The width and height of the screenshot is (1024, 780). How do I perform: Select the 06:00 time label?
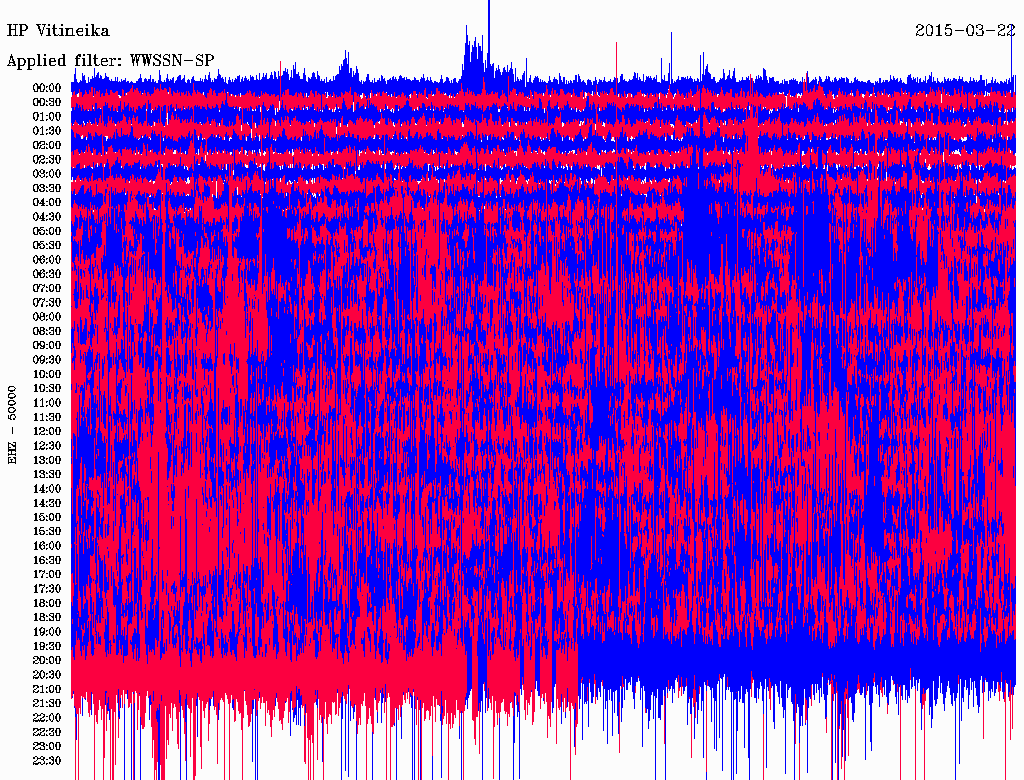coord(47,259)
